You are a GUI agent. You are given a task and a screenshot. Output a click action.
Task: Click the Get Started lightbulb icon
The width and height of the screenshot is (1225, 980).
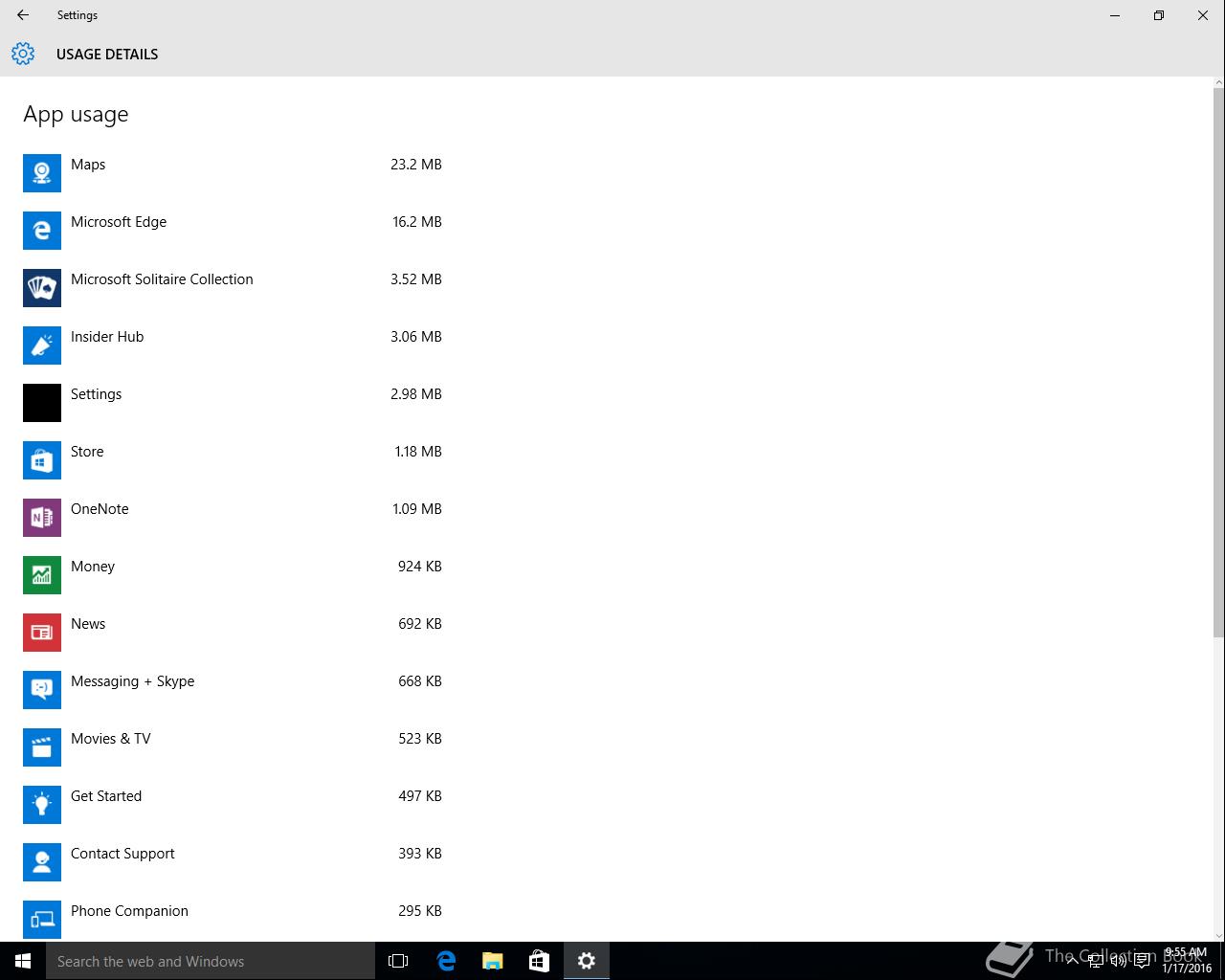[42, 805]
